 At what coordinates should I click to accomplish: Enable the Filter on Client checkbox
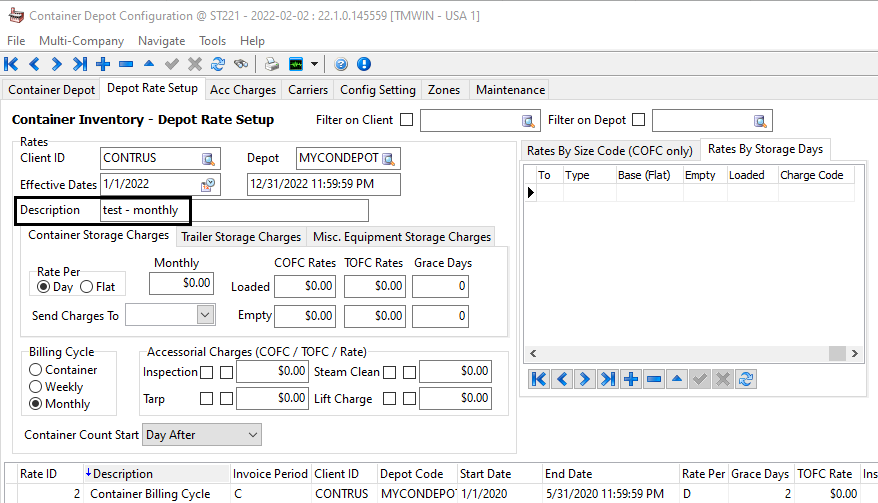406,120
